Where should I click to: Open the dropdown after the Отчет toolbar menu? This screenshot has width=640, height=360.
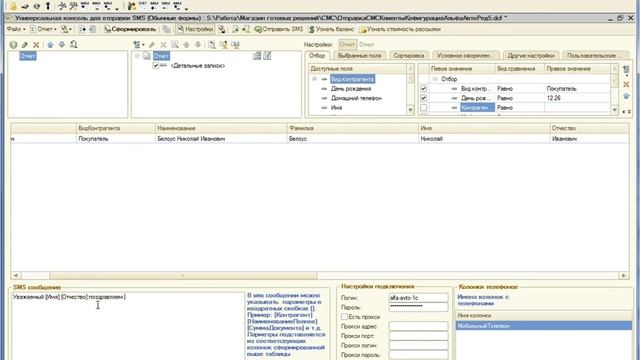coord(67,29)
